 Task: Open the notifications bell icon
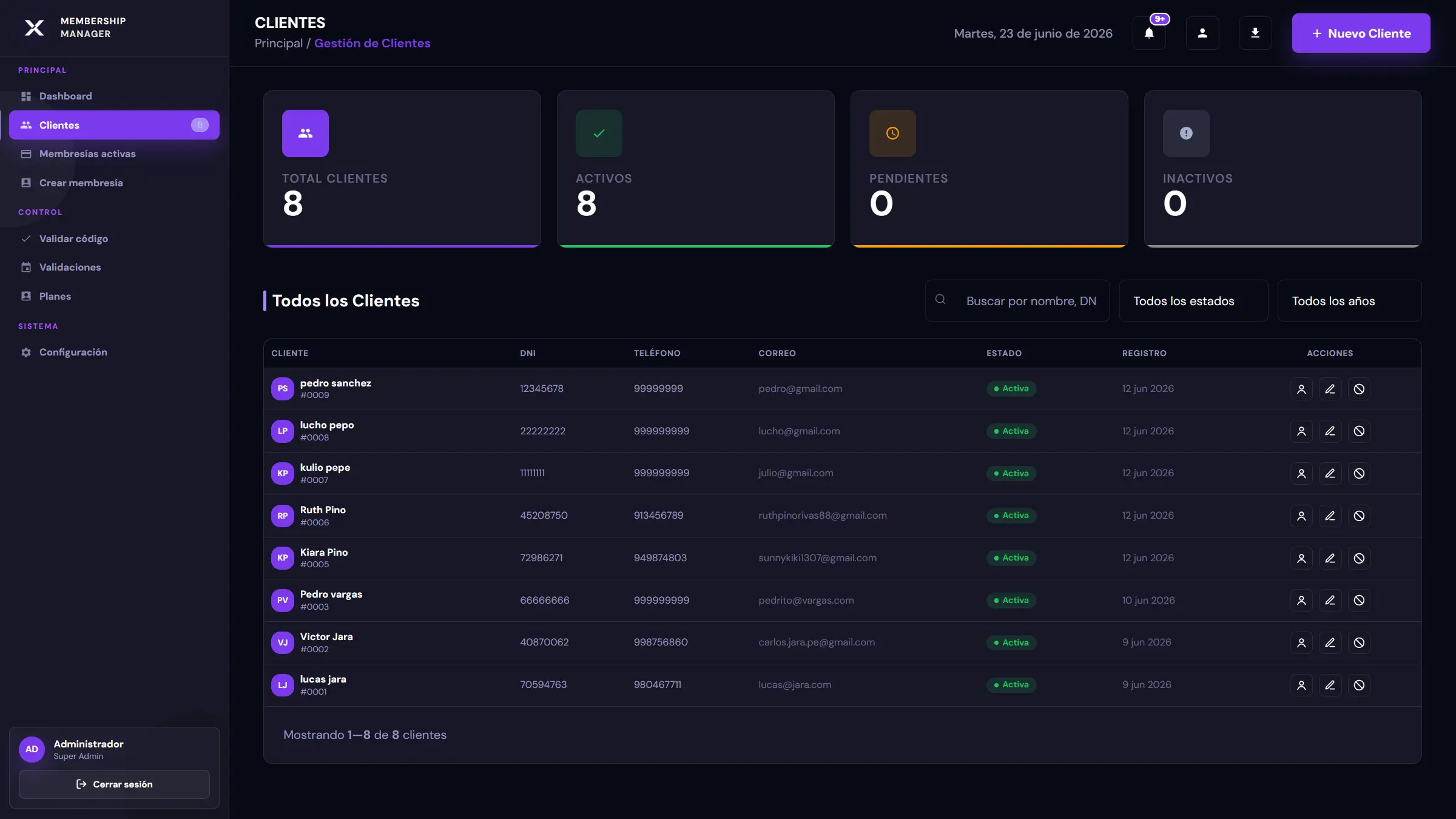click(x=1149, y=33)
